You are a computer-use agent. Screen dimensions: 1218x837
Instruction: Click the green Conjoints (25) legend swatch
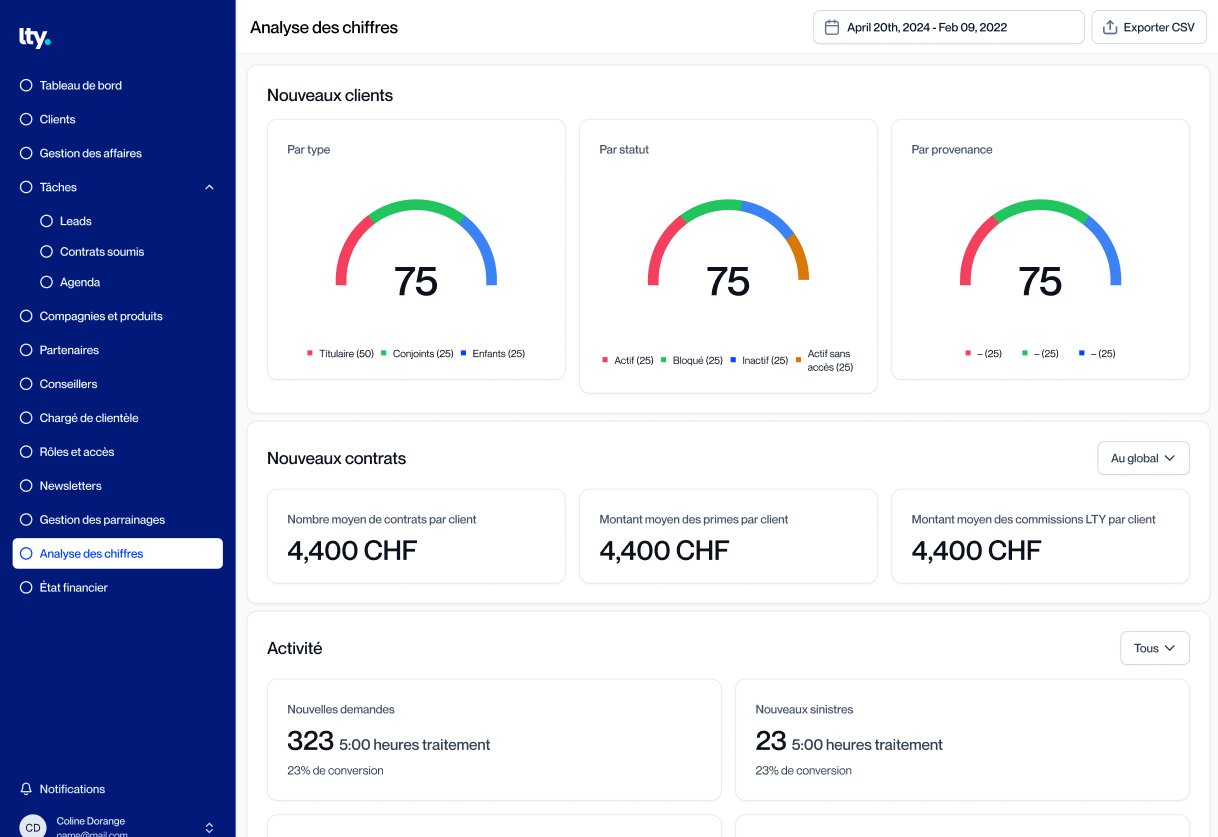384,353
